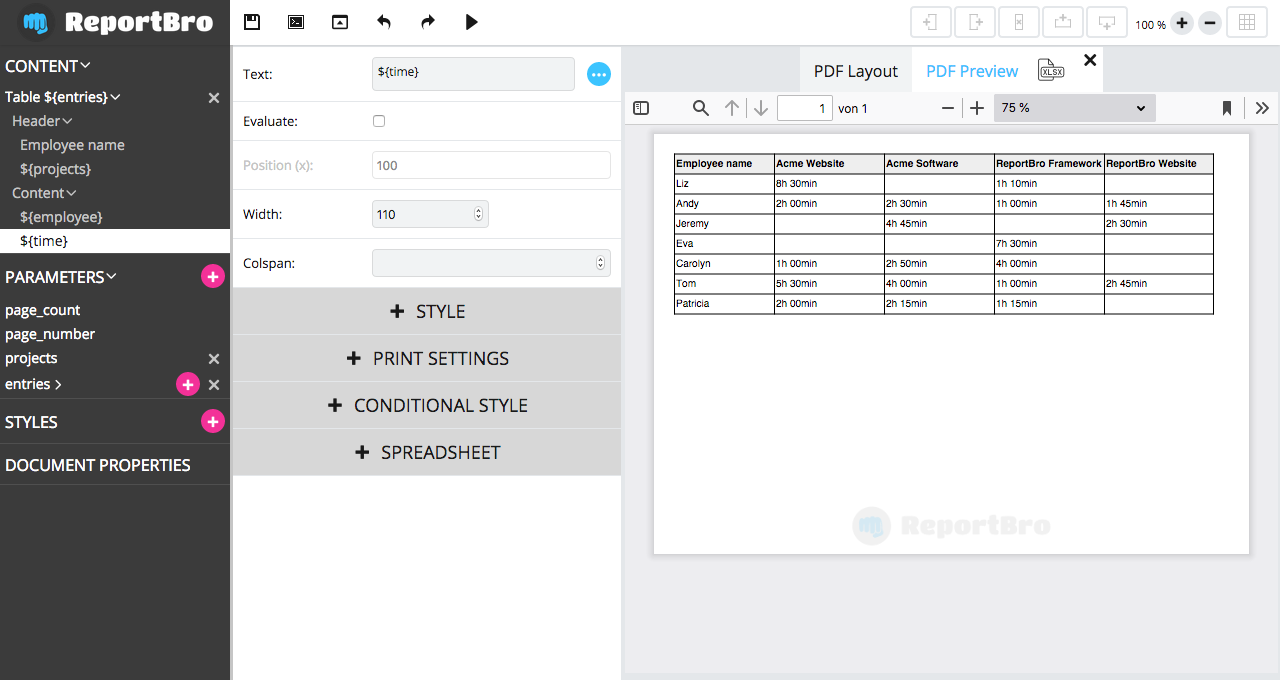Image resolution: width=1280 pixels, height=680 pixels.
Task: Insert row above icon
Action: [x=1063, y=22]
